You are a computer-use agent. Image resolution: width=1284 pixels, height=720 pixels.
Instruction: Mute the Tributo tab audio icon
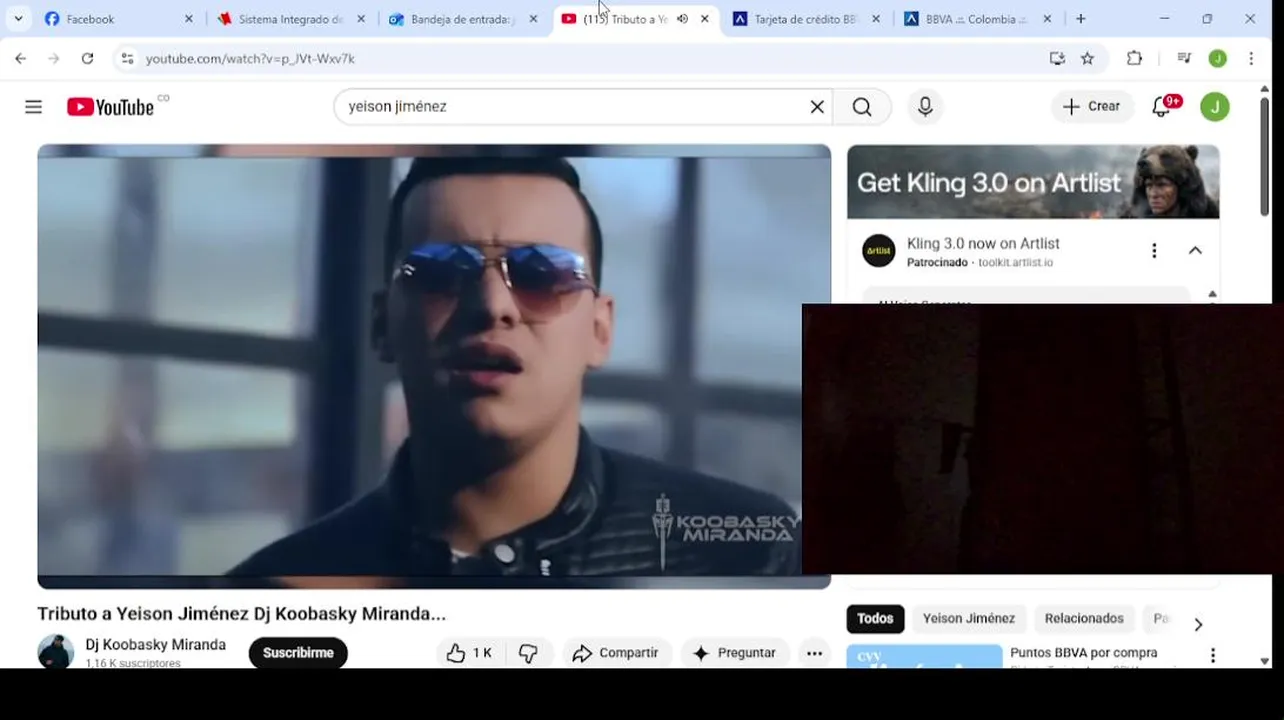point(682,19)
